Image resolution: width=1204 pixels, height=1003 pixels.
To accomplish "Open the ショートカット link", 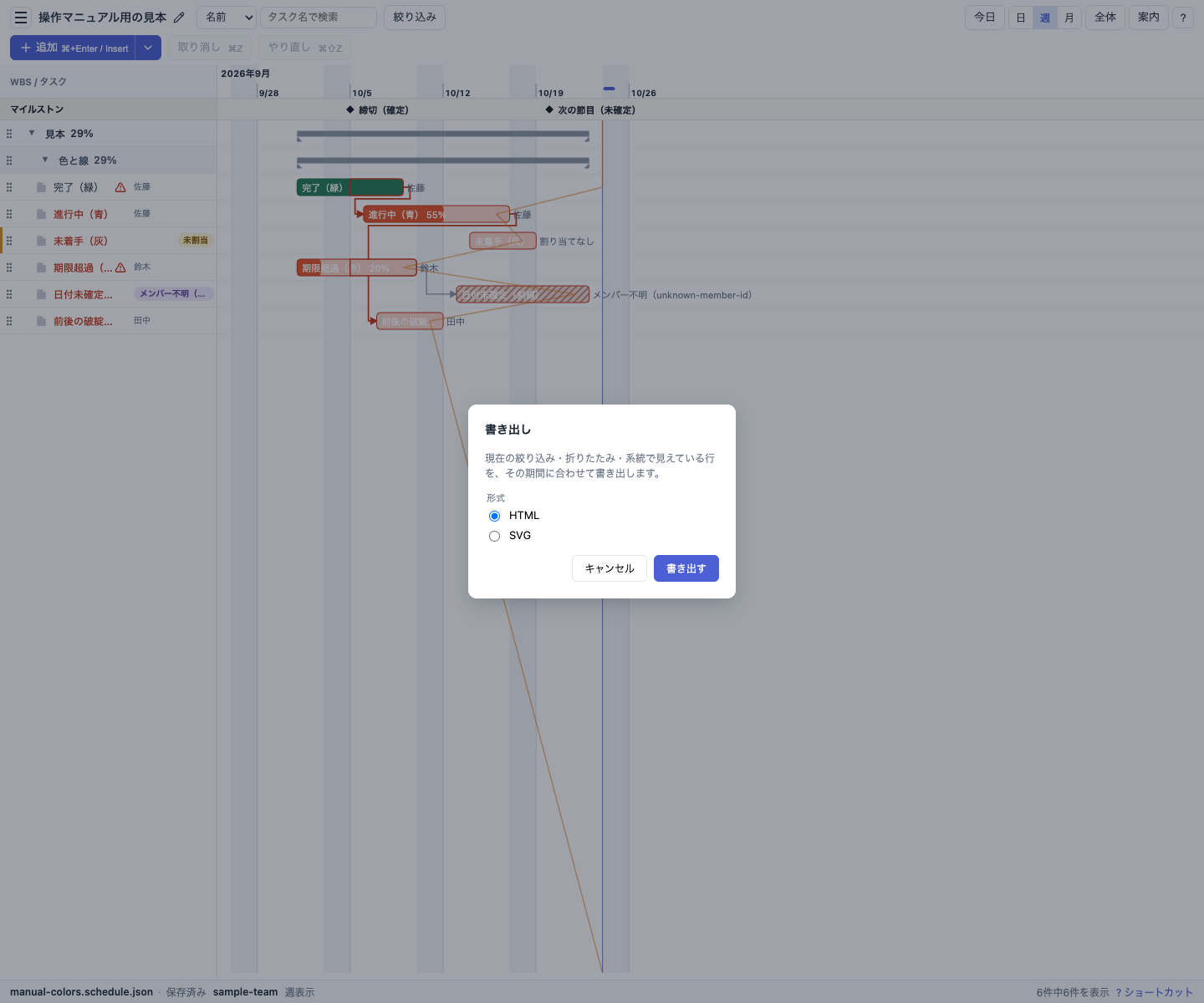I will [1154, 992].
